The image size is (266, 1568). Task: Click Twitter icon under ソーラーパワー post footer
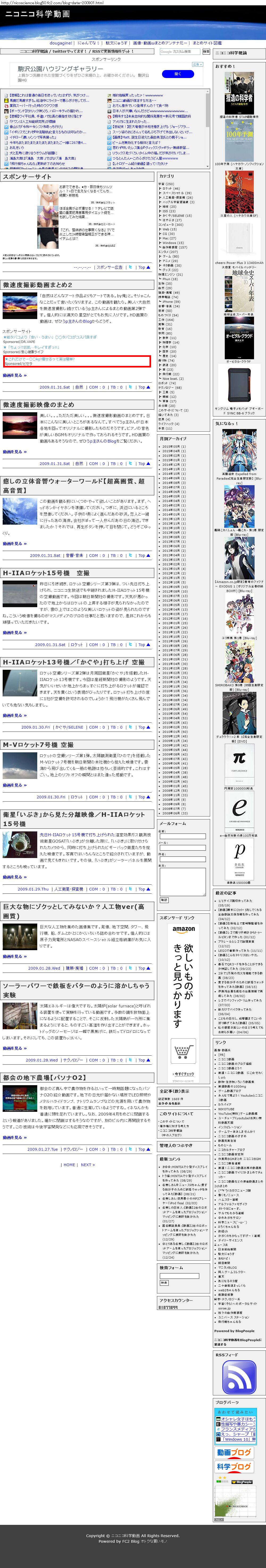[x=130, y=1060]
